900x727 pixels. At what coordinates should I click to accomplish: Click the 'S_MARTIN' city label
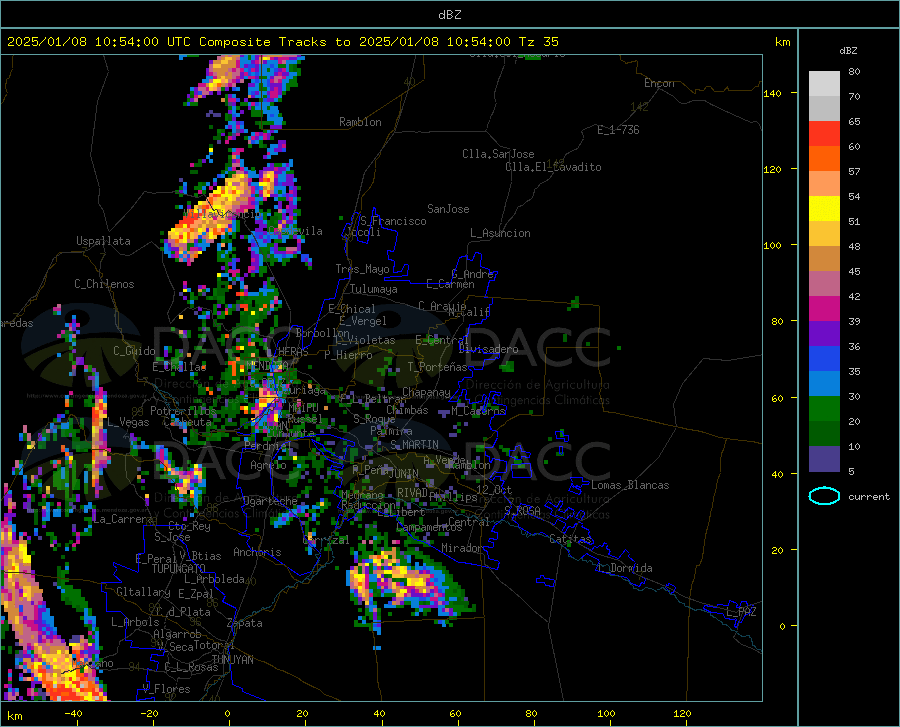pos(414,445)
